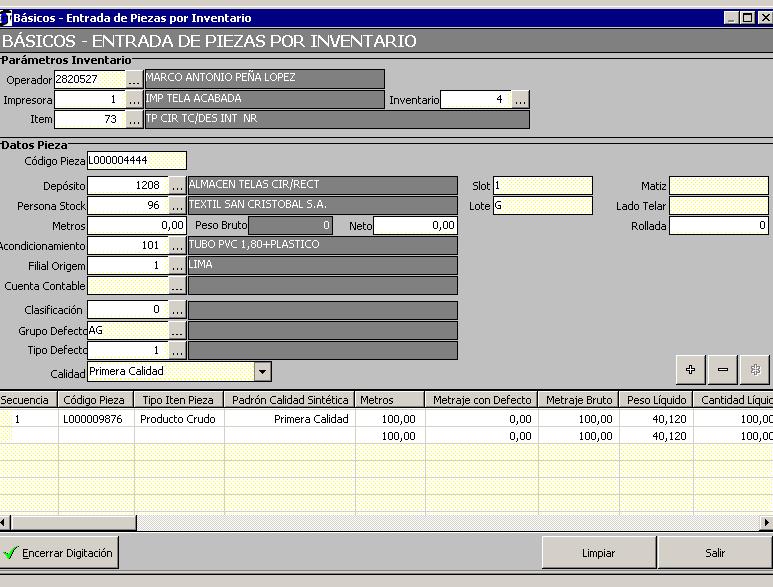The width and height of the screenshot is (773, 587).
Task: Open lookup button next to Grupo Defecto
Action: point(177,331)
